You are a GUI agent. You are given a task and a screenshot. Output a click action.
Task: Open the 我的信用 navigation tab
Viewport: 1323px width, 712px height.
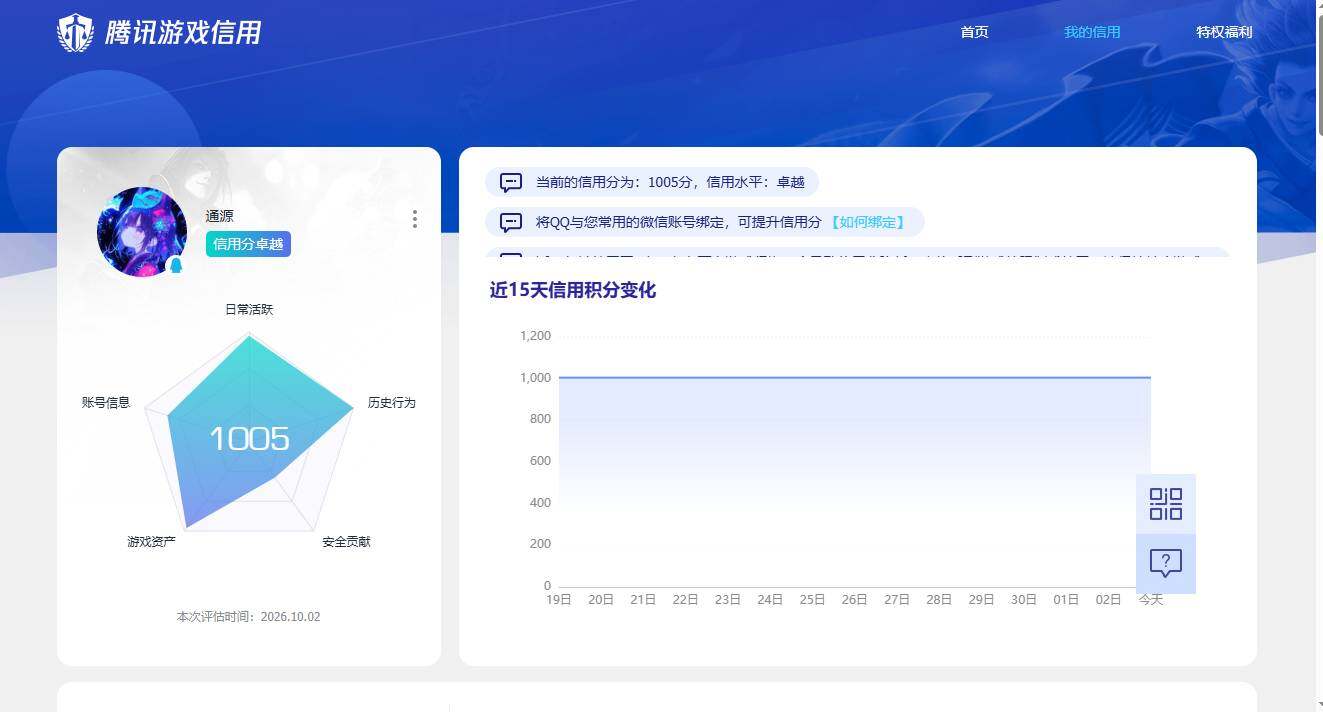tap(1092, 32)
